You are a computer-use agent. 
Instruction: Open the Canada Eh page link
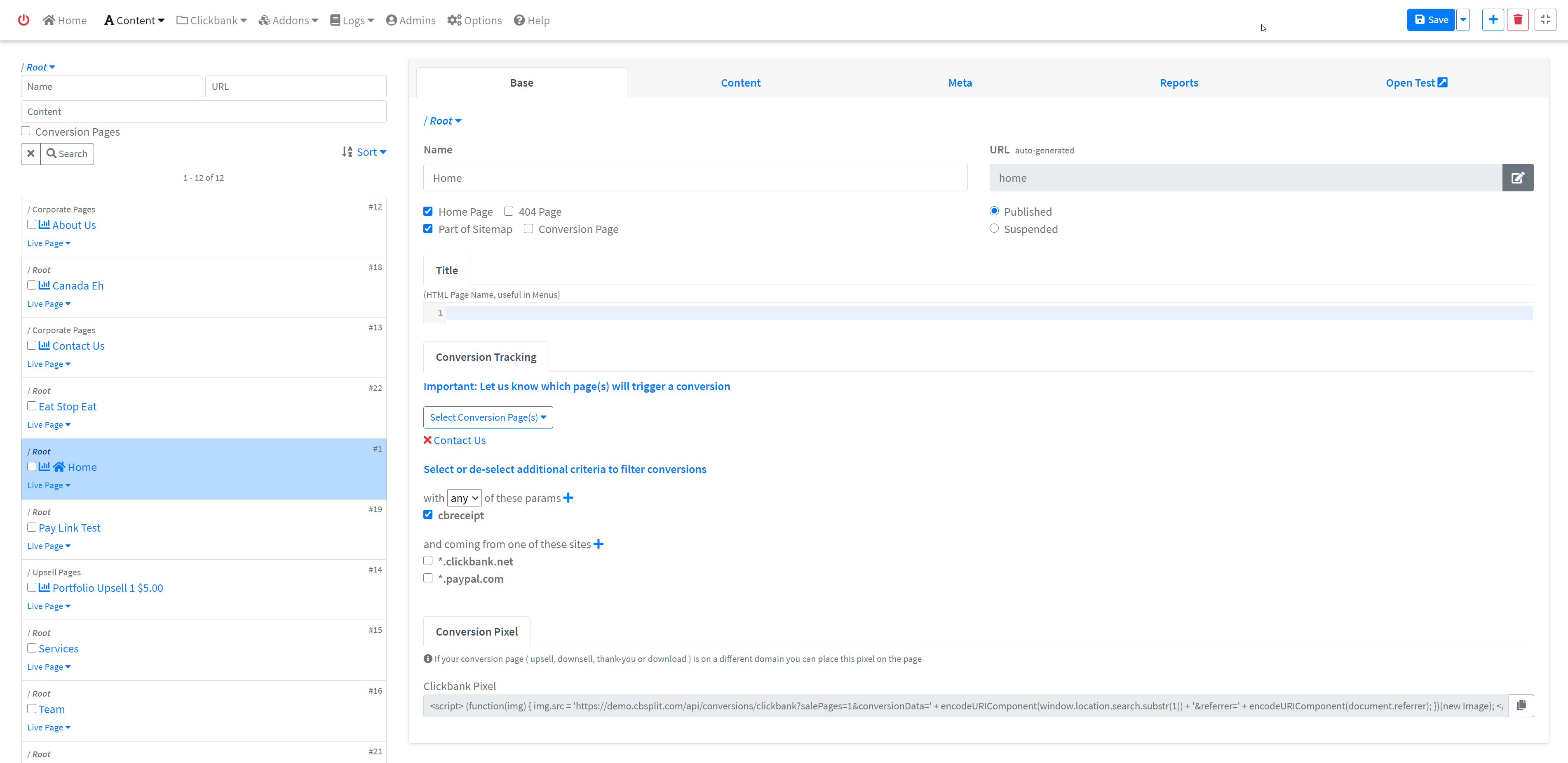point(78,285)
